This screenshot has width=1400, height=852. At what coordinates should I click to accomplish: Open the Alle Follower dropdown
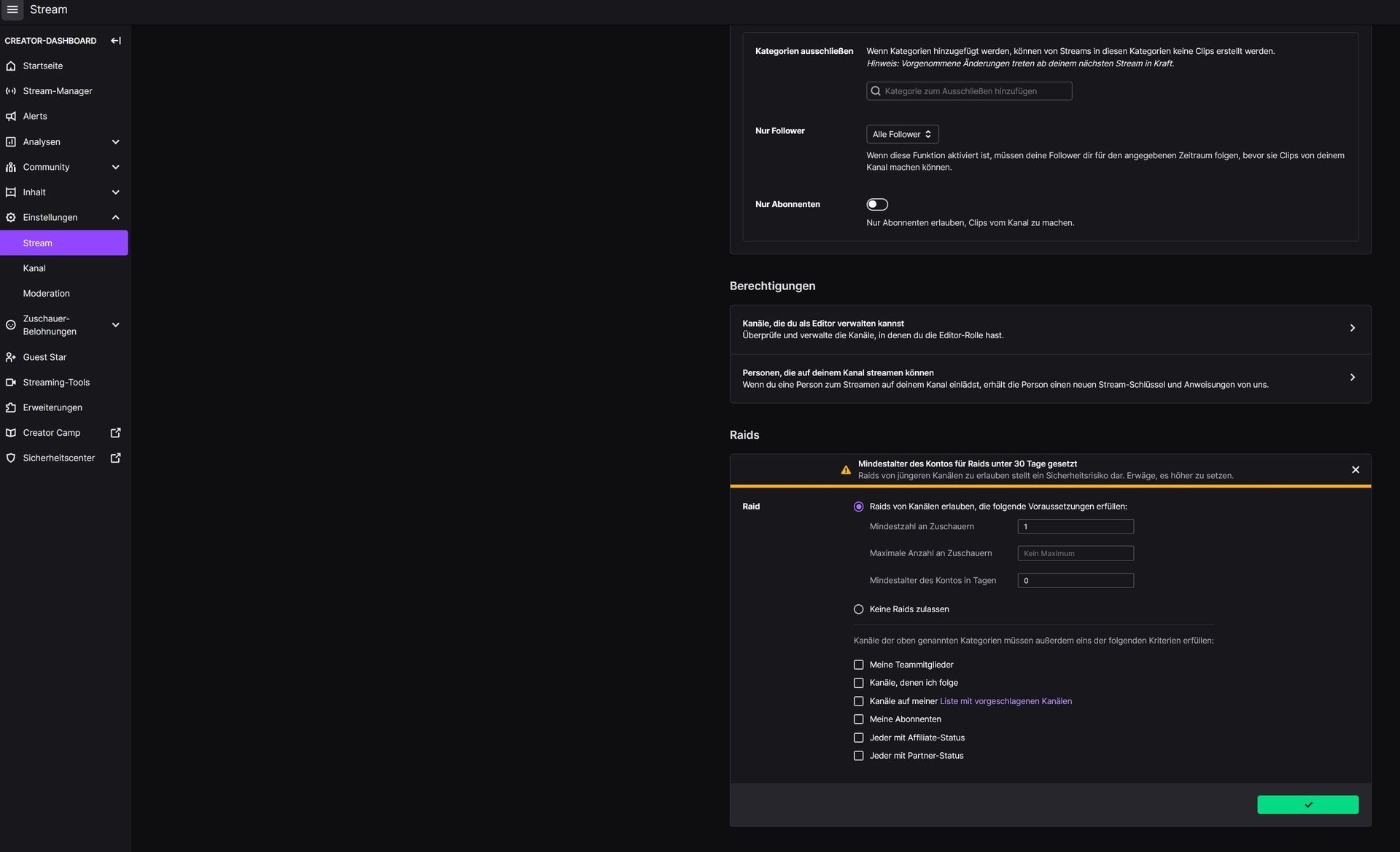click(x=902, y=134)
